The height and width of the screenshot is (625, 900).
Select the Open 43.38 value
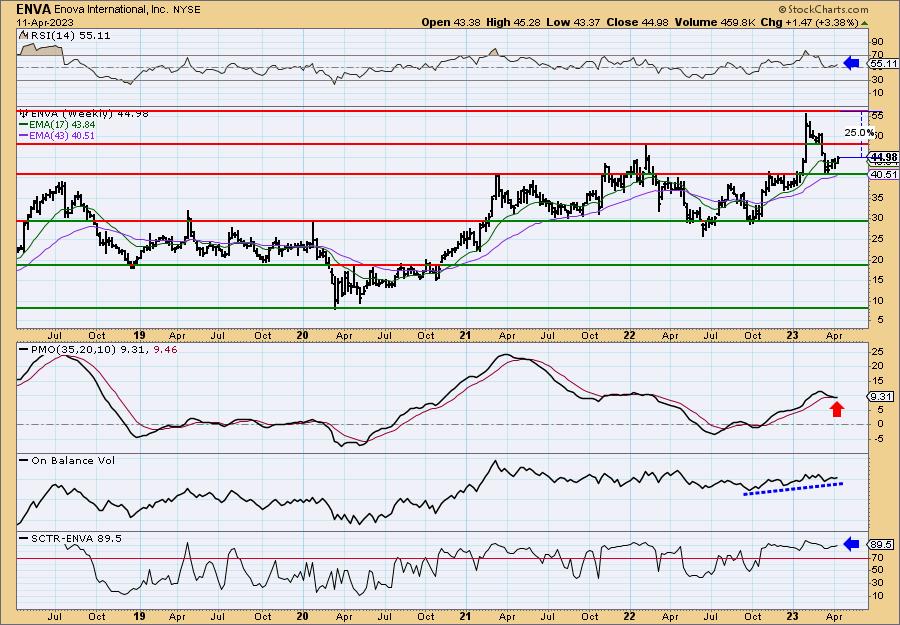coord(451,22)
